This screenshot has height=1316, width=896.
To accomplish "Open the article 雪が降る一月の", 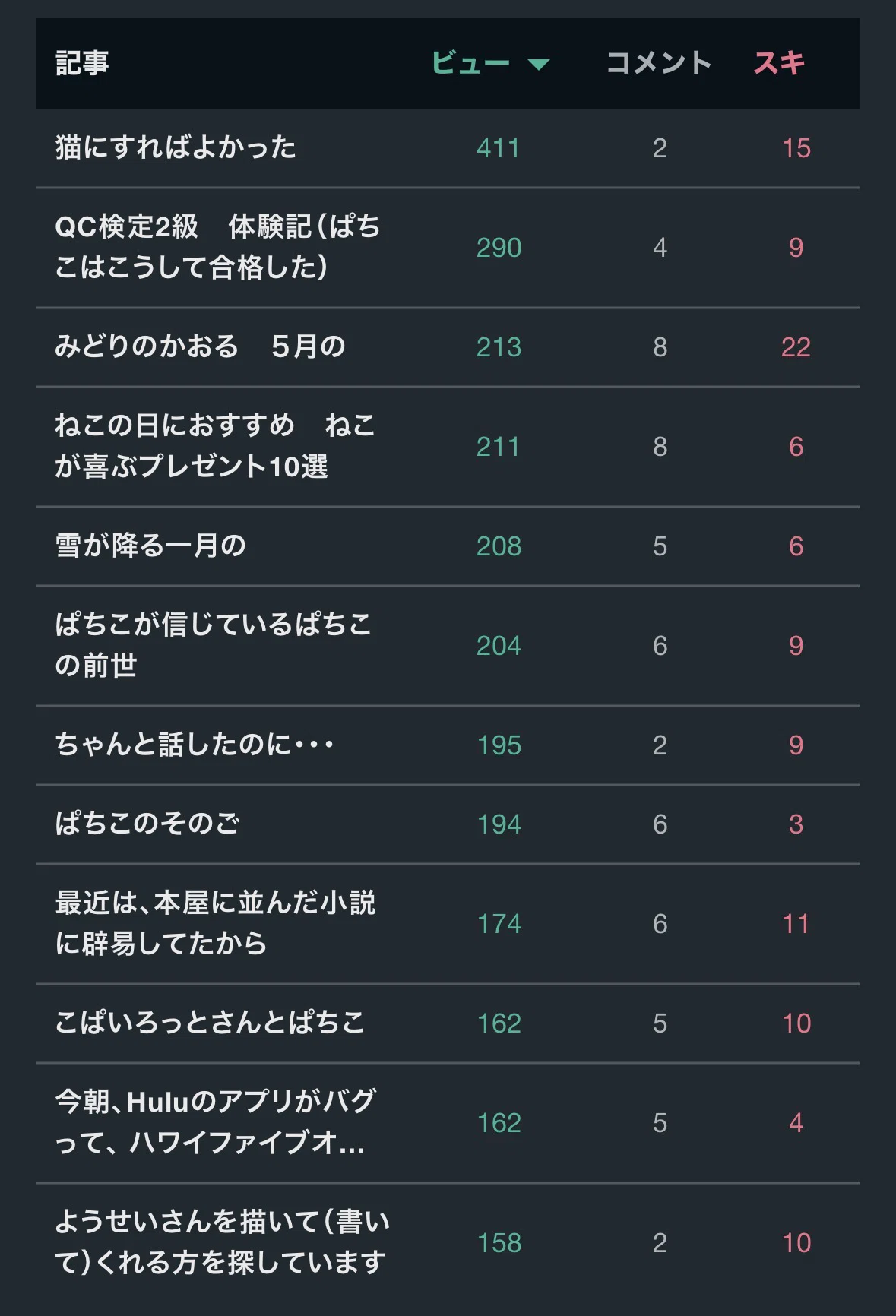I will pos(150,546).
